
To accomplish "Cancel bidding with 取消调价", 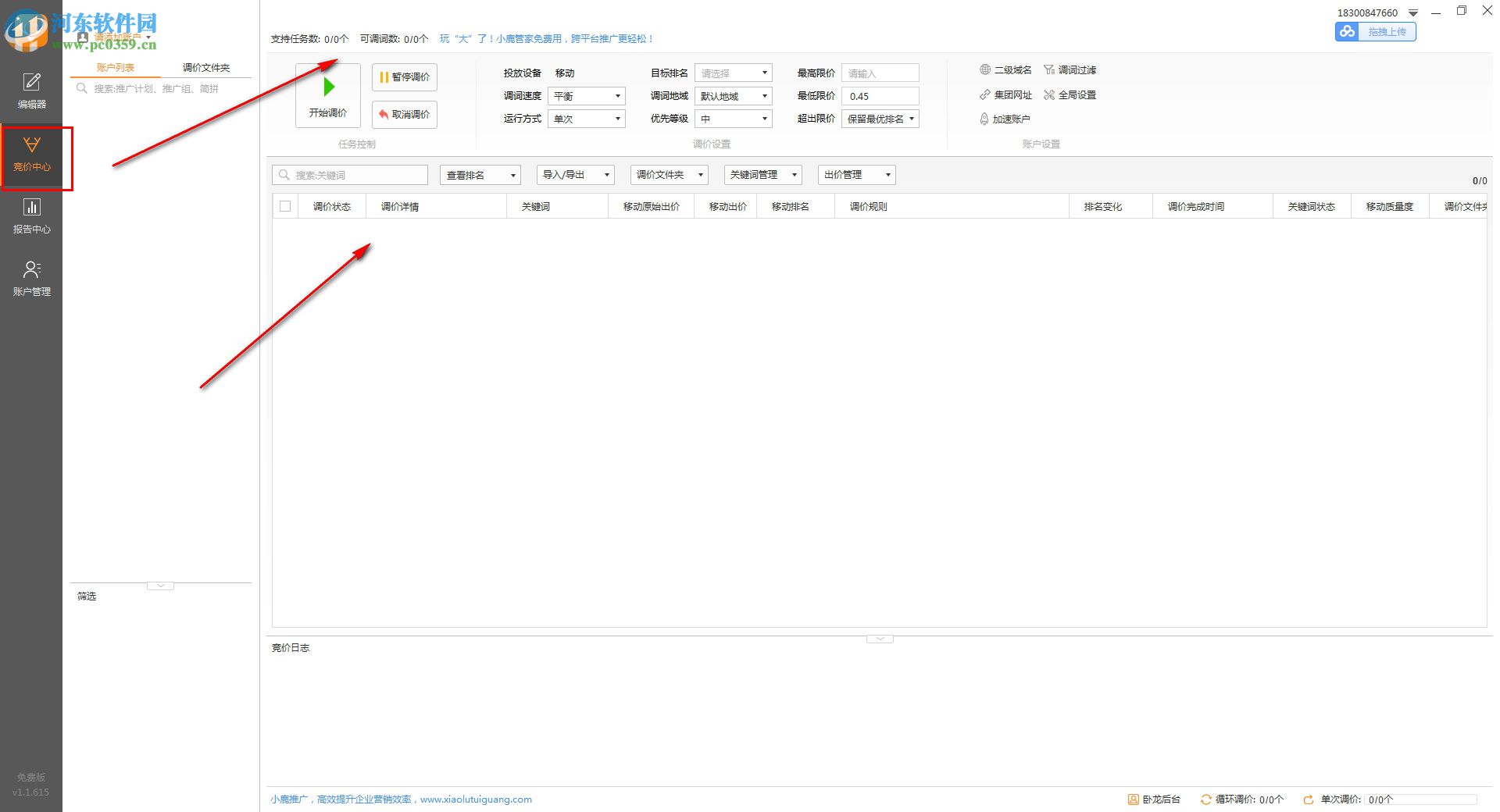I will [405, 115].
